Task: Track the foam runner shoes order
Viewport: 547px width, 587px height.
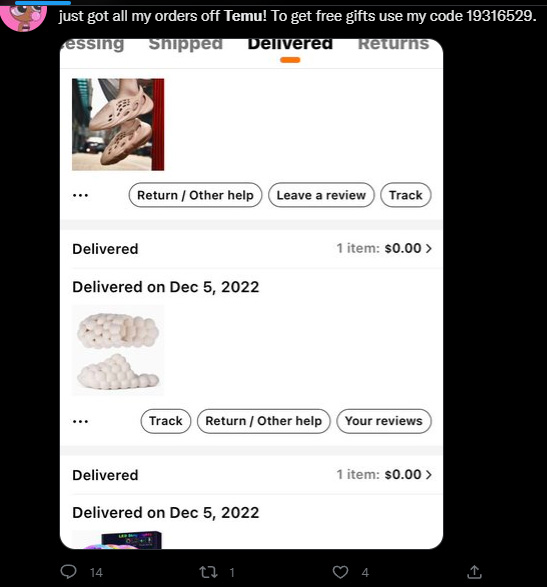Action: point(406,195)
